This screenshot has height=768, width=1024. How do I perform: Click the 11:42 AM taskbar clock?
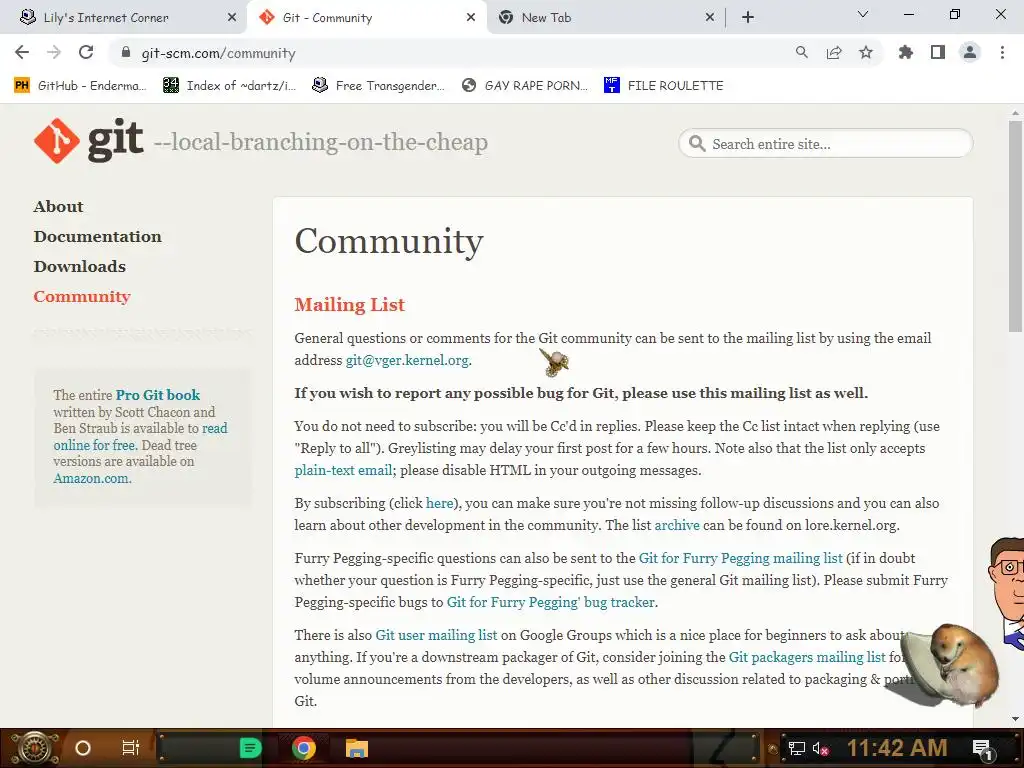coord(897,748)
